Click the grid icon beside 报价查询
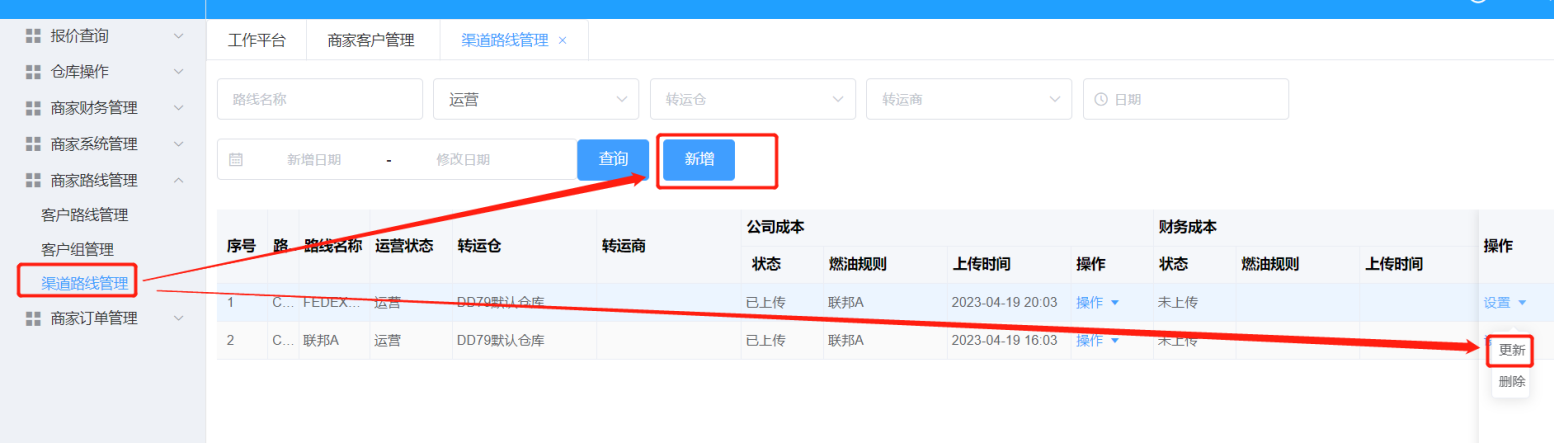 coord(33,36)
